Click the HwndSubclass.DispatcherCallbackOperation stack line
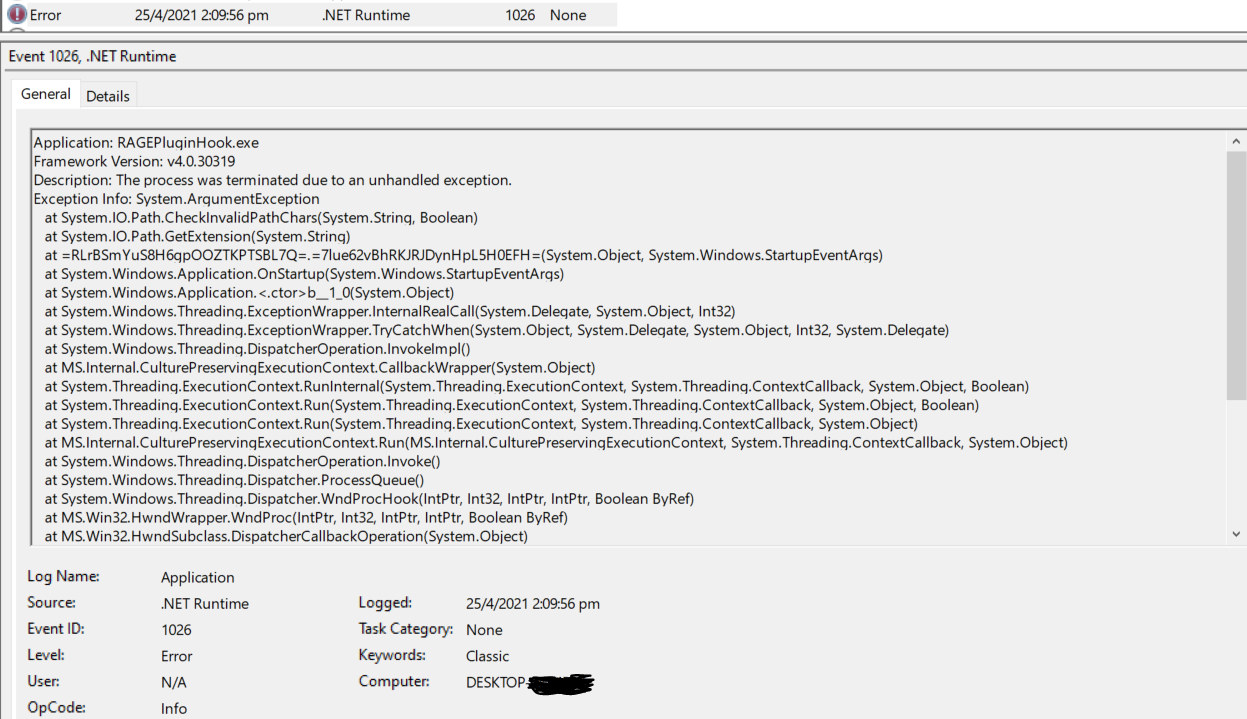Screen dimensions: 1247x719 coord(286,536)
